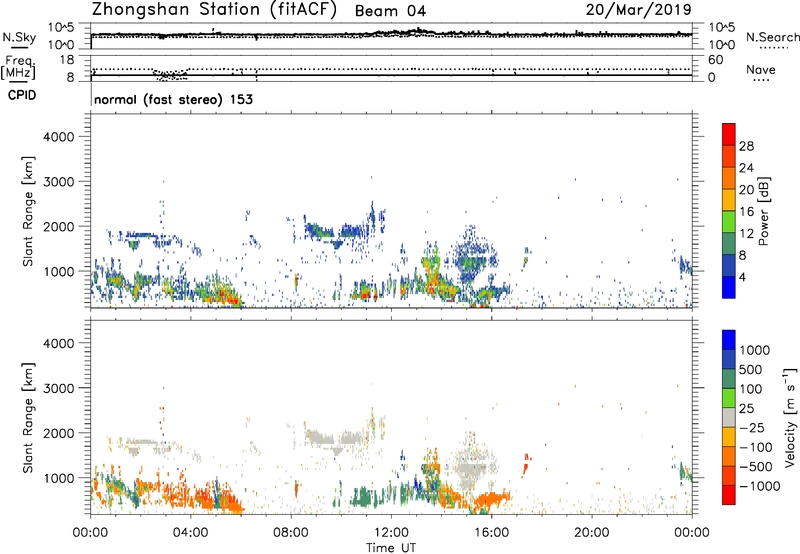Pick the yellow-orange power colorbar segment near 16
This screenshot has width=800, height=554.
pos(729,199)
